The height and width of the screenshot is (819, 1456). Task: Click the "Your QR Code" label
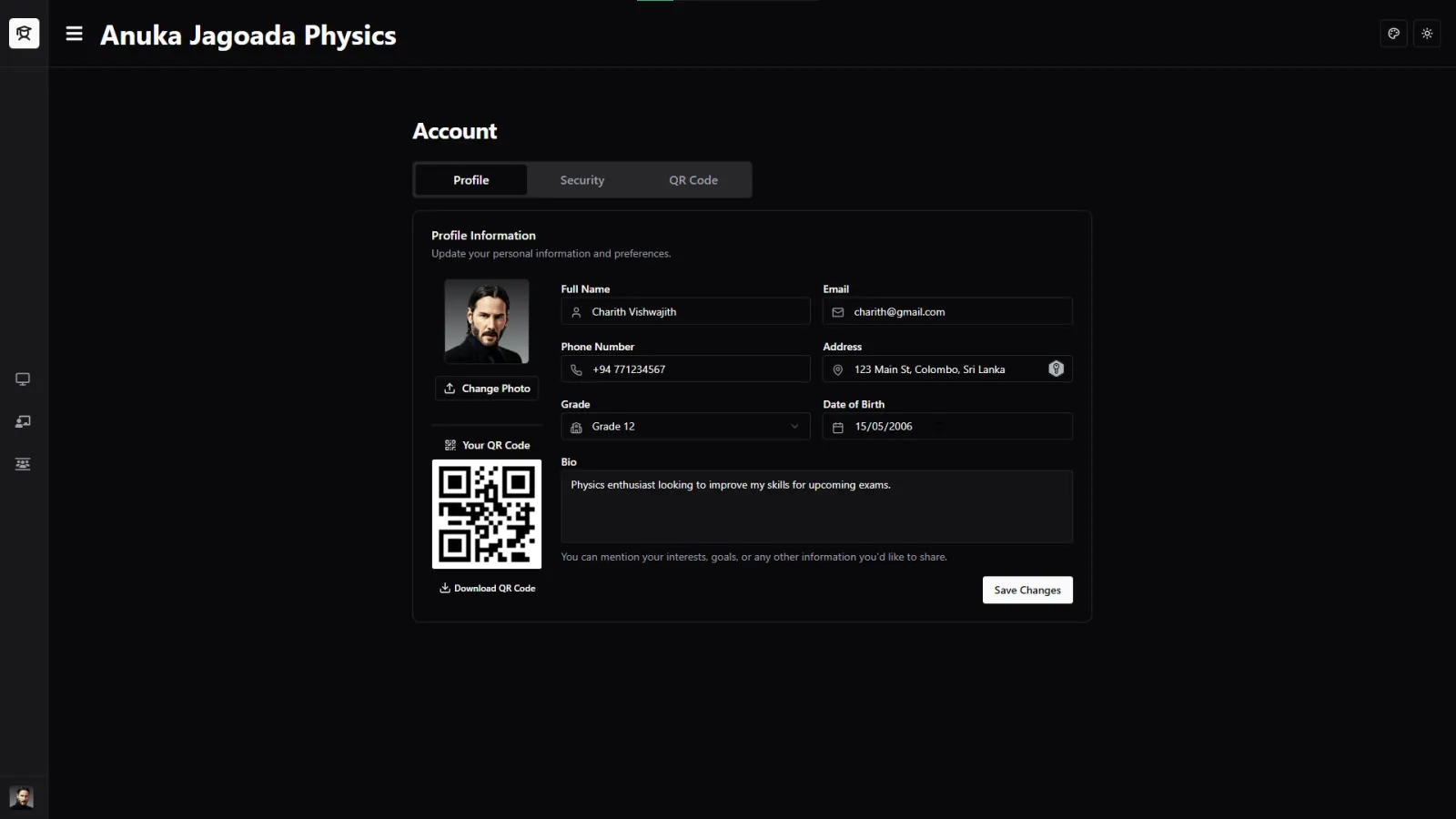pos(496,446)
